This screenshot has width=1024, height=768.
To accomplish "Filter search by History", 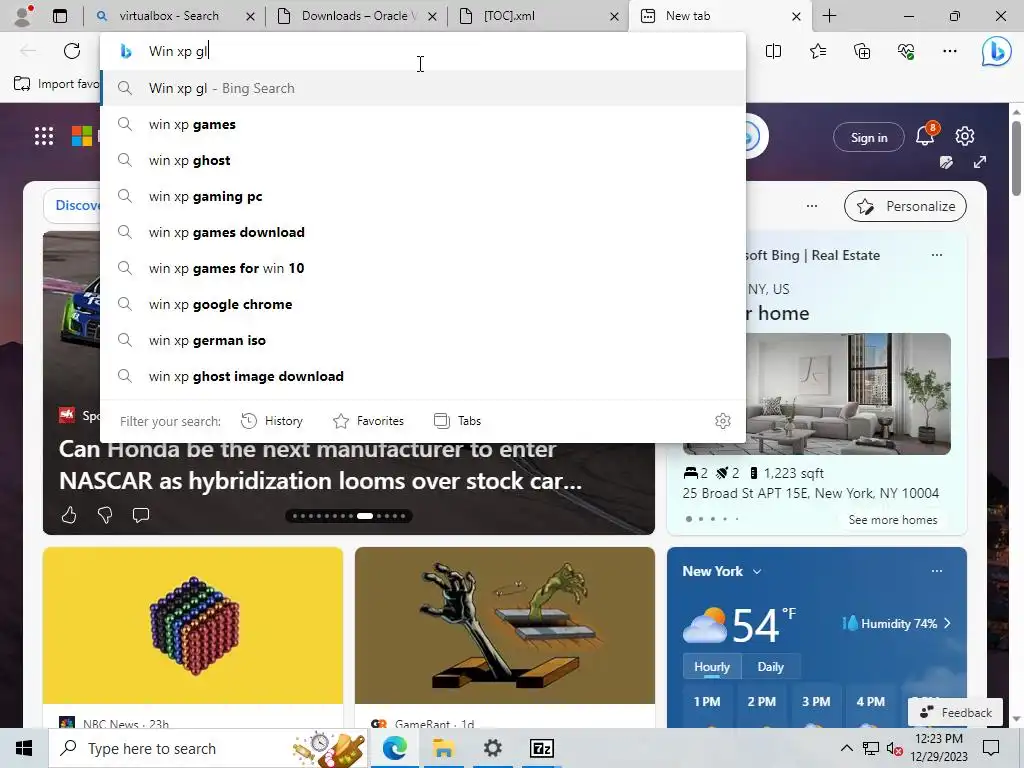I will (272, 421).
